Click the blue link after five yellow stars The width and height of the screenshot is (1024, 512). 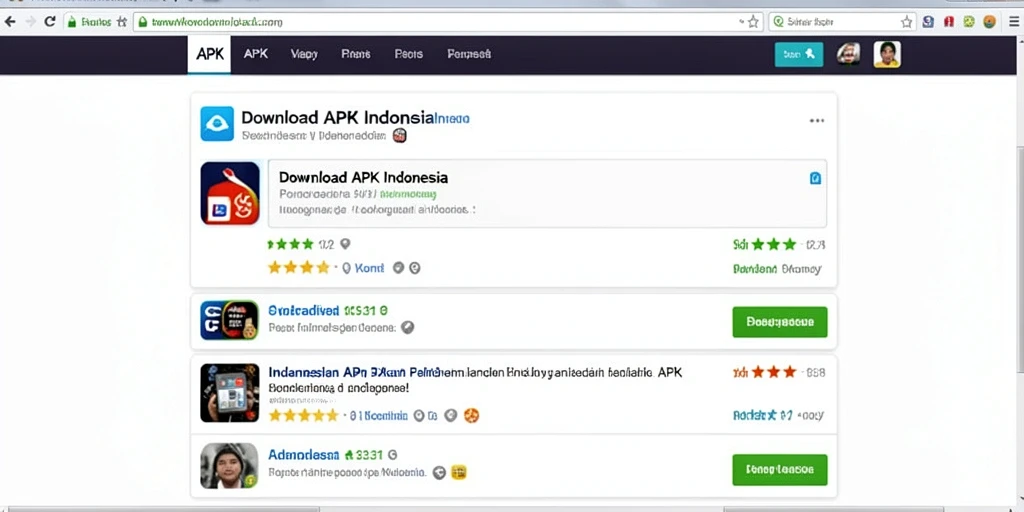(x=378, y=415)
